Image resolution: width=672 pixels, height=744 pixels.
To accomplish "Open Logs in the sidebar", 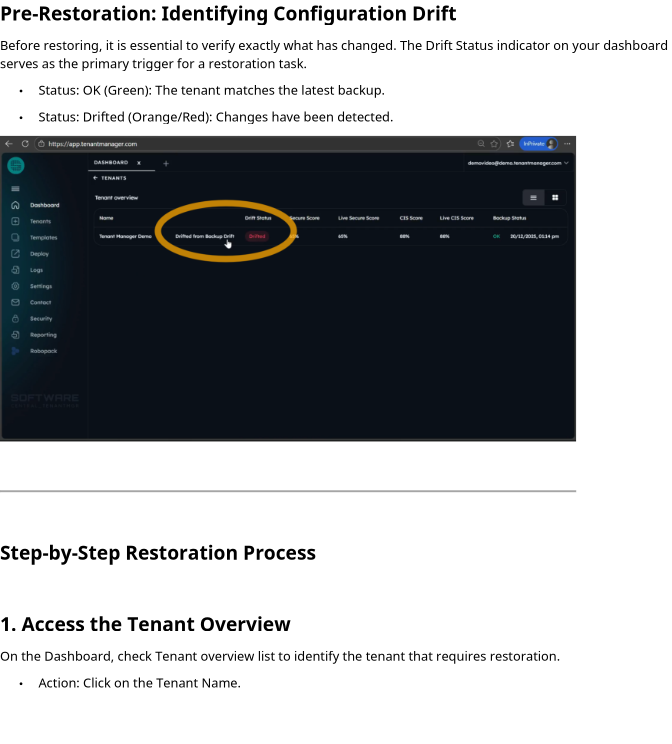I will (x=15, y=270).
